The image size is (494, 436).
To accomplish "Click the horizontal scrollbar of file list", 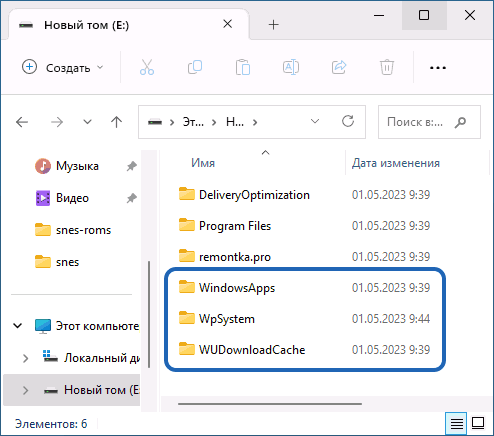I will tap(270, 404).
